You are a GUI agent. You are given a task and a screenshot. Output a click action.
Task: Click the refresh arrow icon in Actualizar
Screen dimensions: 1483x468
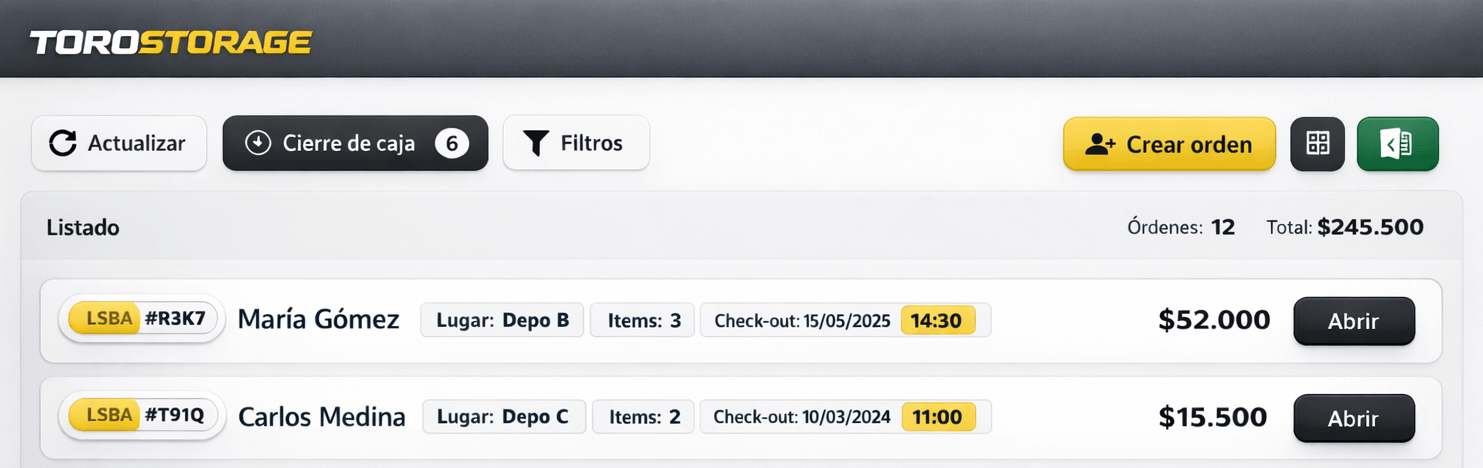point(63,143)
